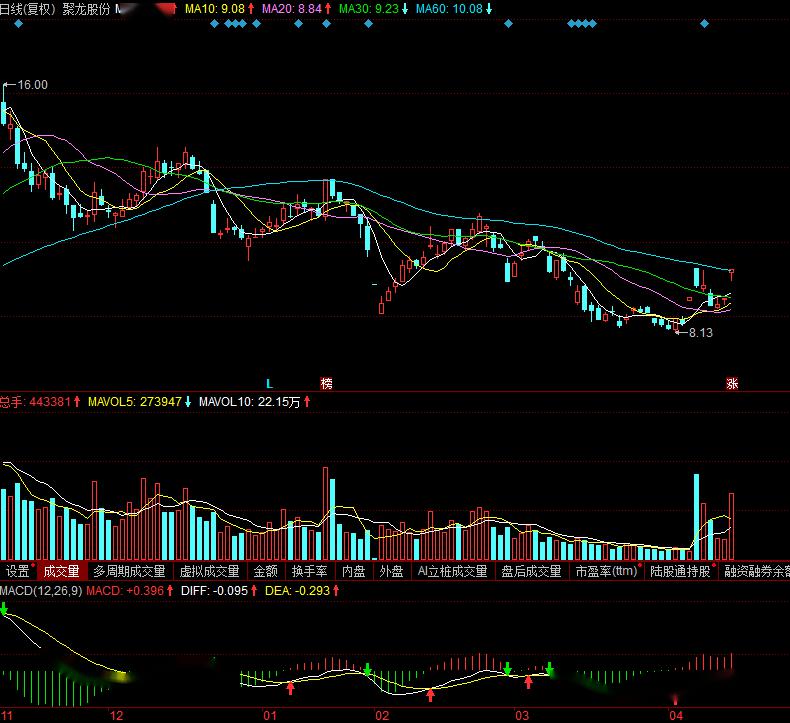Show the 金额 indicator tab

(266, 571)
